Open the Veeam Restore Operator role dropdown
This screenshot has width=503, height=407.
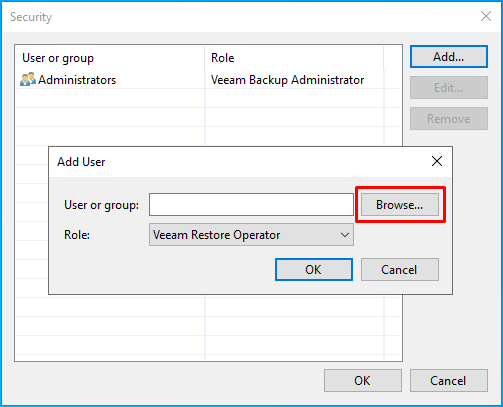pyautogui.click(x=251, y=235)
